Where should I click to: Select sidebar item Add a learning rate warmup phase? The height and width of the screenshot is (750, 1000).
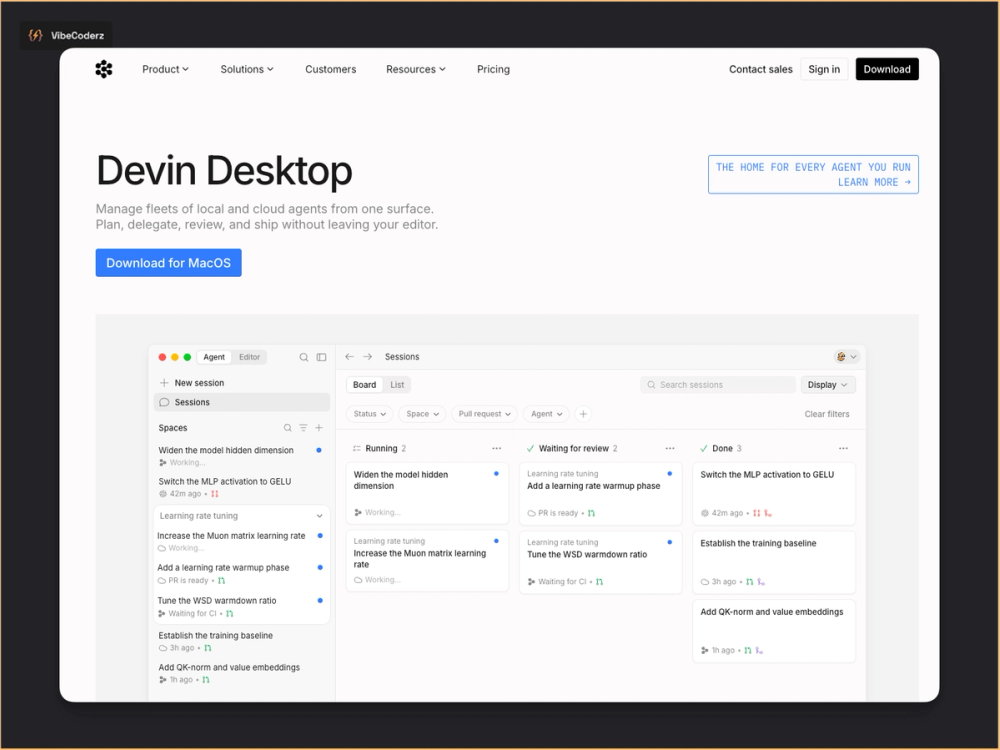tap(242, 573)
